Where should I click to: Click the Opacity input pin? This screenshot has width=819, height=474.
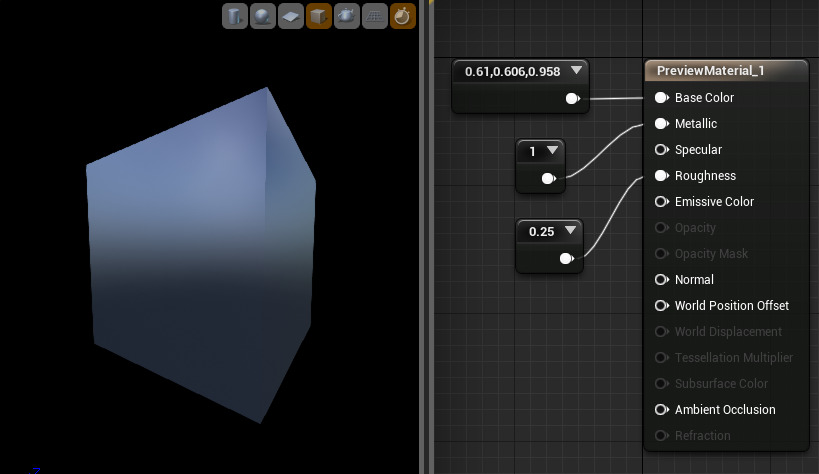tap(662, 228)
